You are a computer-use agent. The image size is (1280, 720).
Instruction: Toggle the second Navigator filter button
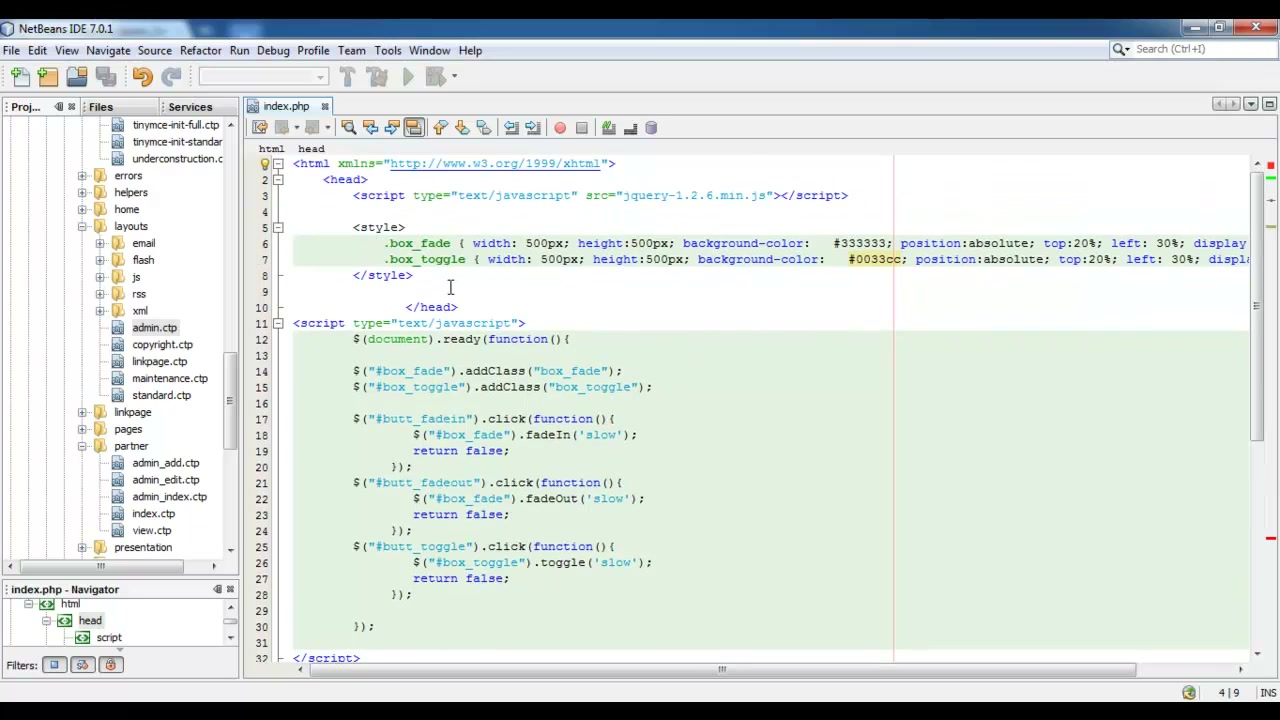click(x=82, y=665)
